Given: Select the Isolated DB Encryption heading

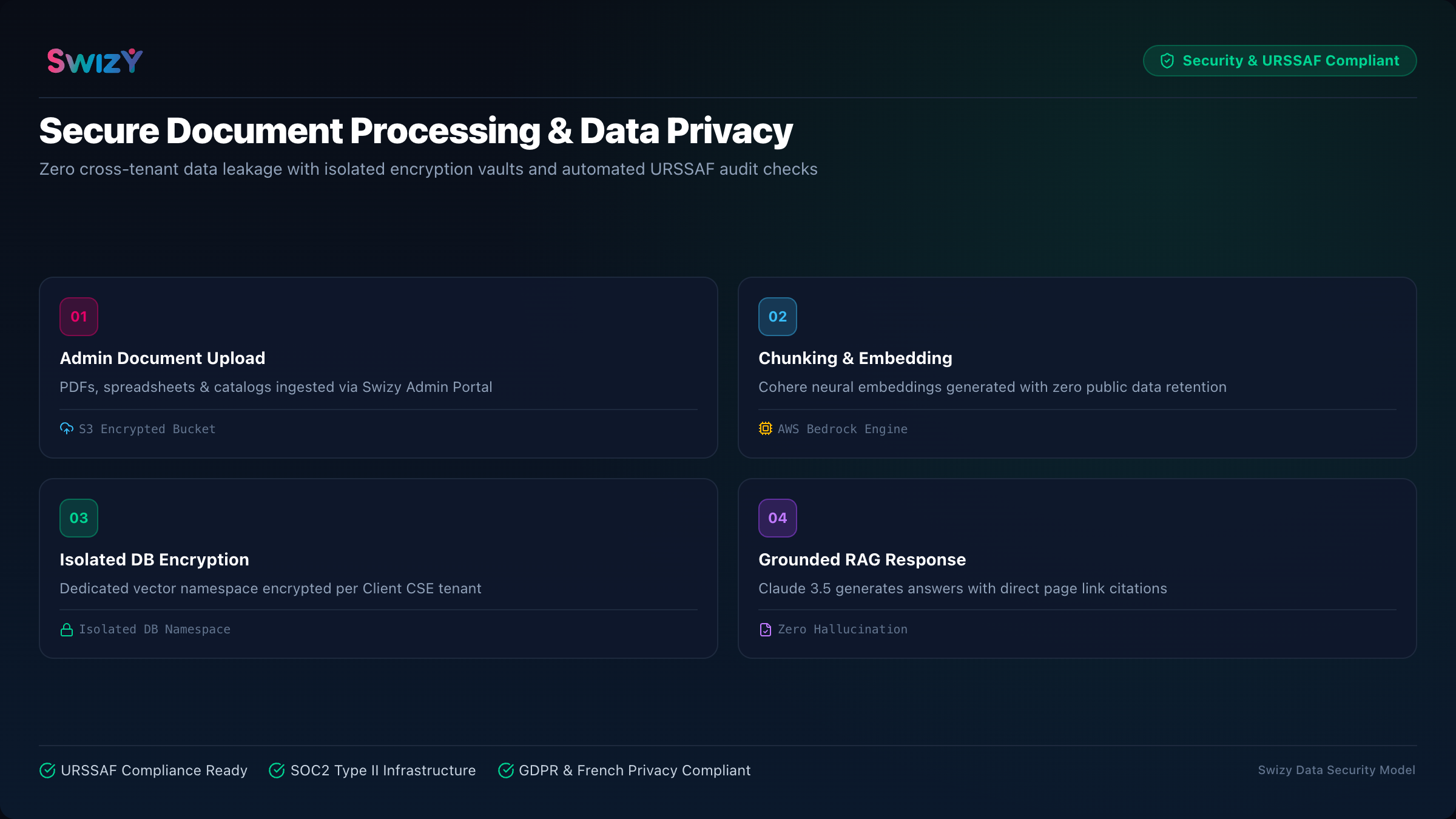Looking at the screenshot, I should click(x=155, y=560).
